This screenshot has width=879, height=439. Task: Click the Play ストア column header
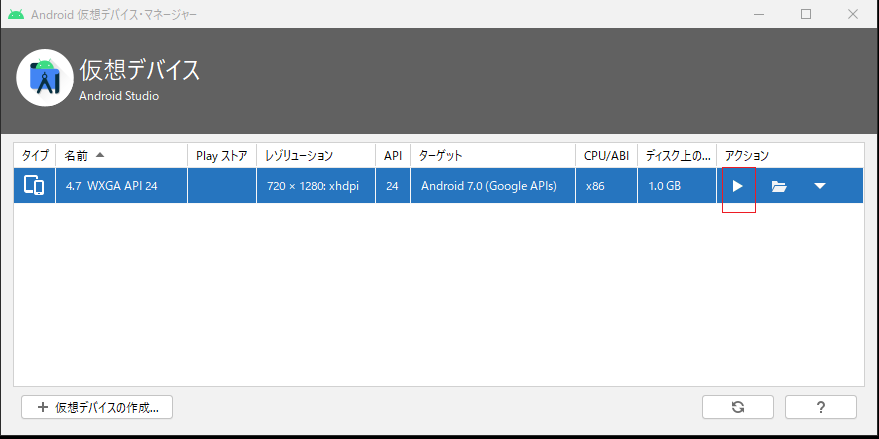coord(222,155)
